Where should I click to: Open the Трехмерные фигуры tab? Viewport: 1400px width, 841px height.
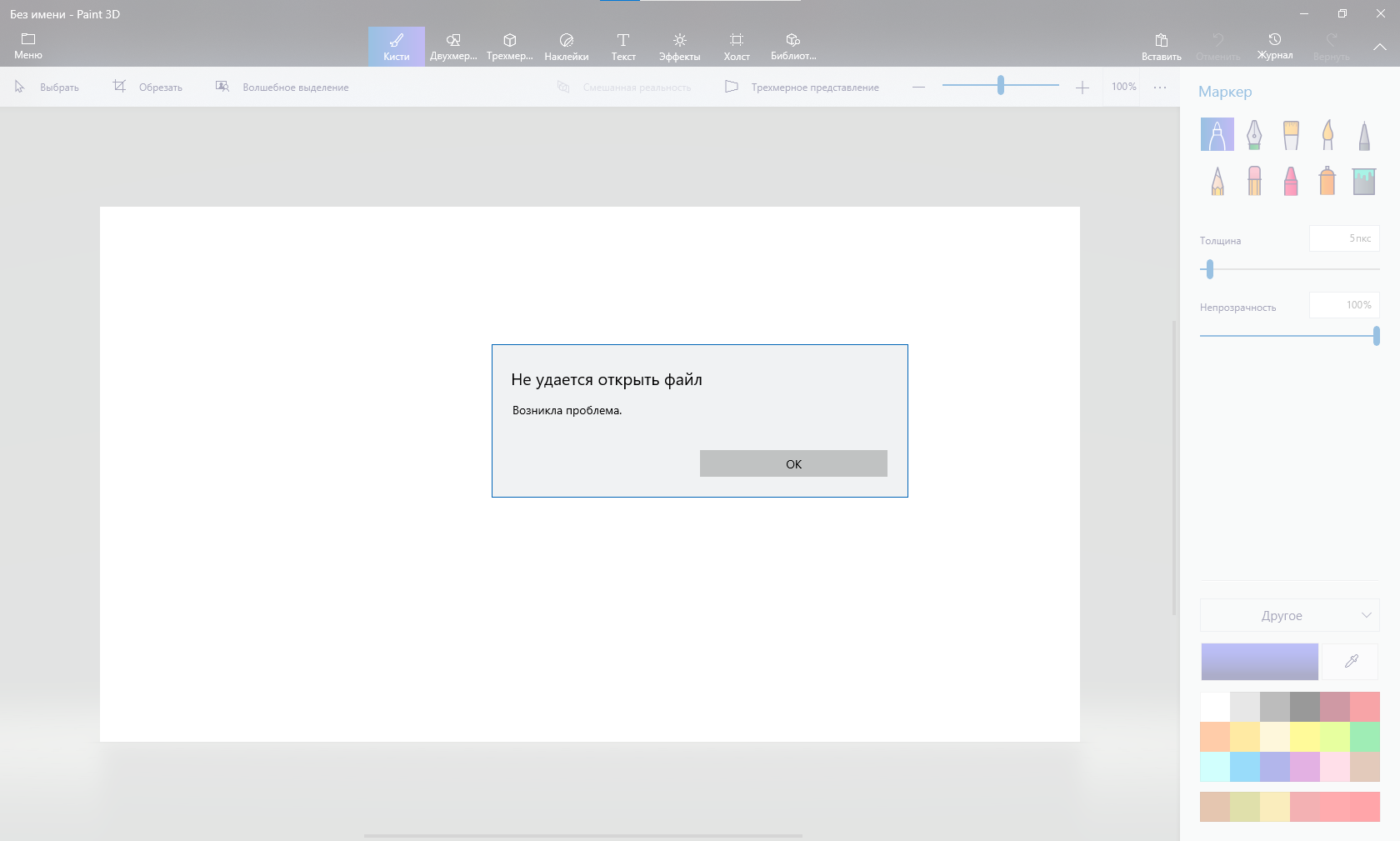(510, 47)
